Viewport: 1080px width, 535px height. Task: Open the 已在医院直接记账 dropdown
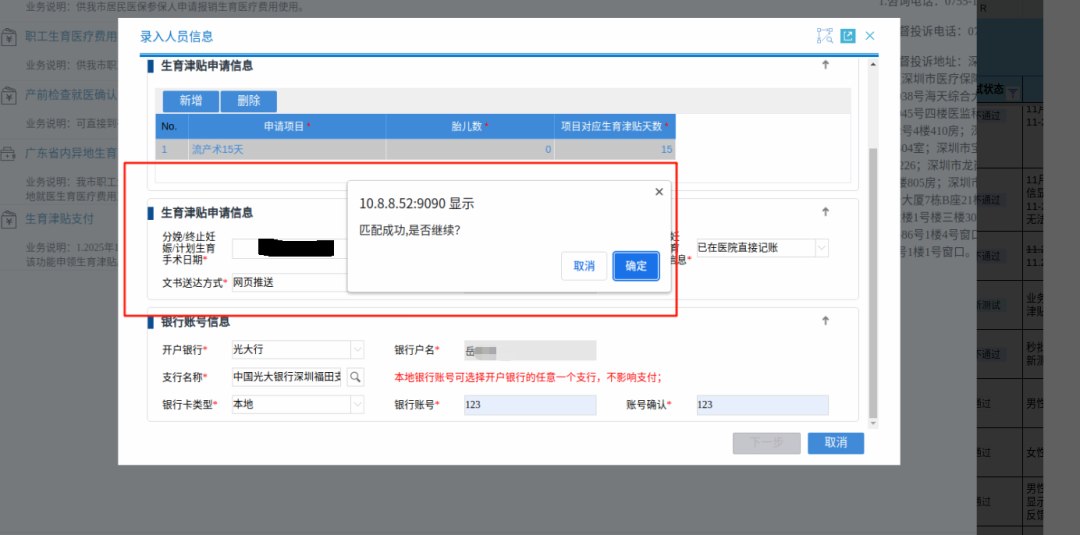[x=821, y=247]
